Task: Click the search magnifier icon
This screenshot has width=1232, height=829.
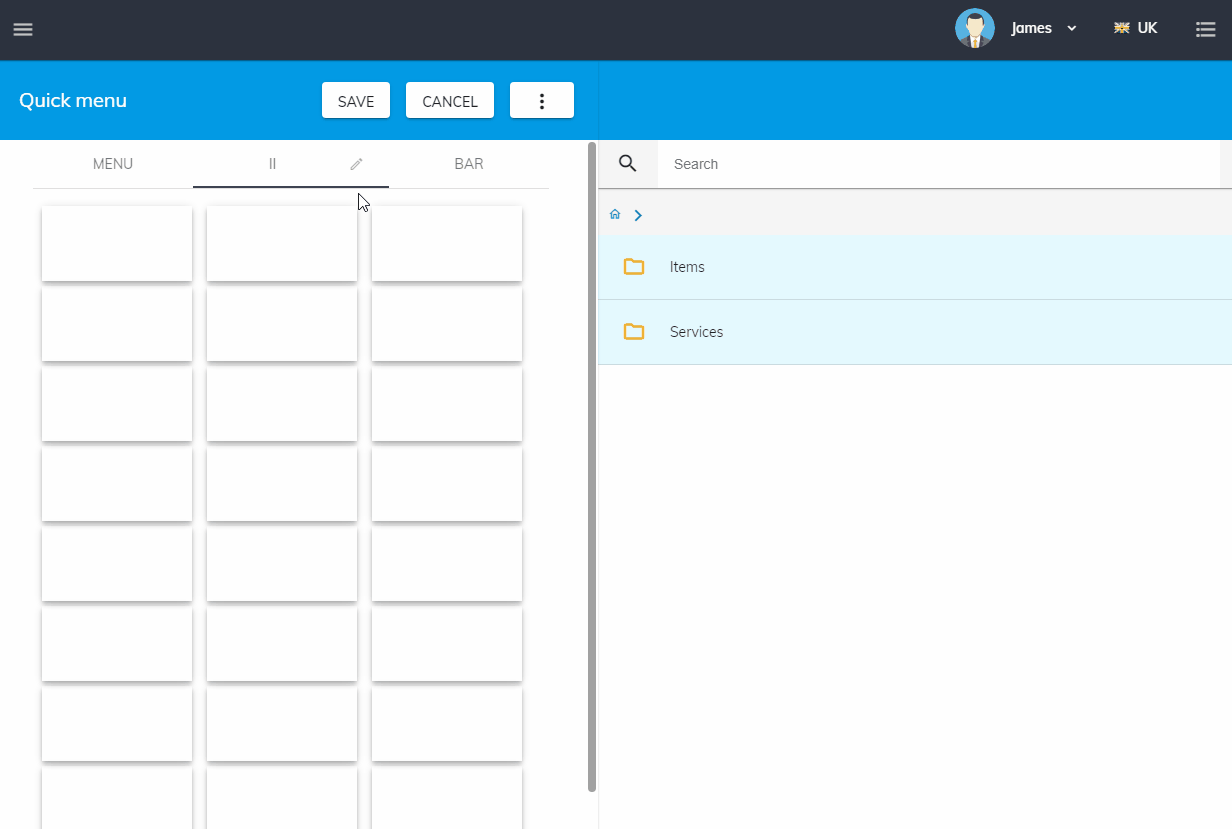Action: click(x=627, y=164)
